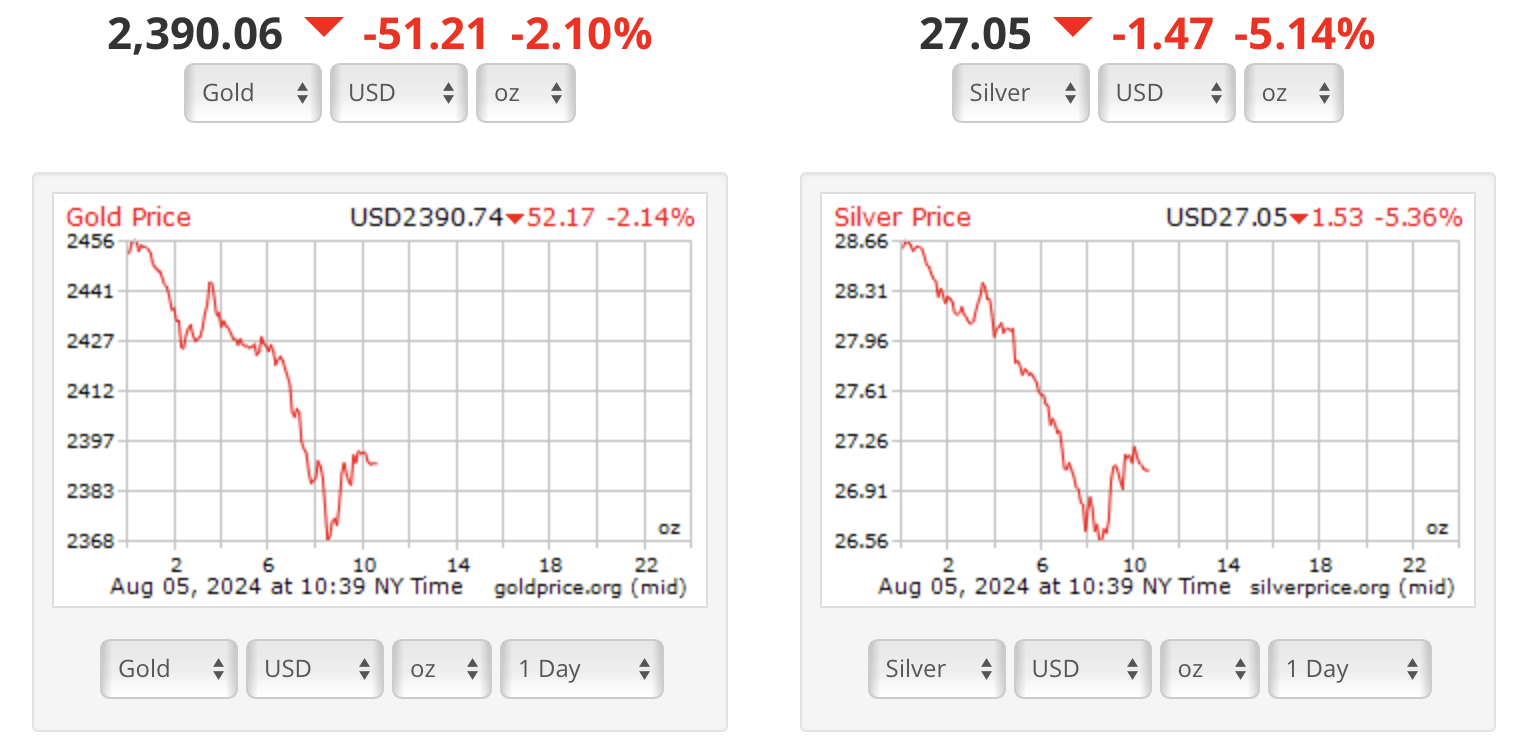
Task: Expand the USD dropdown below the gold chart
Action: point(315,669)
